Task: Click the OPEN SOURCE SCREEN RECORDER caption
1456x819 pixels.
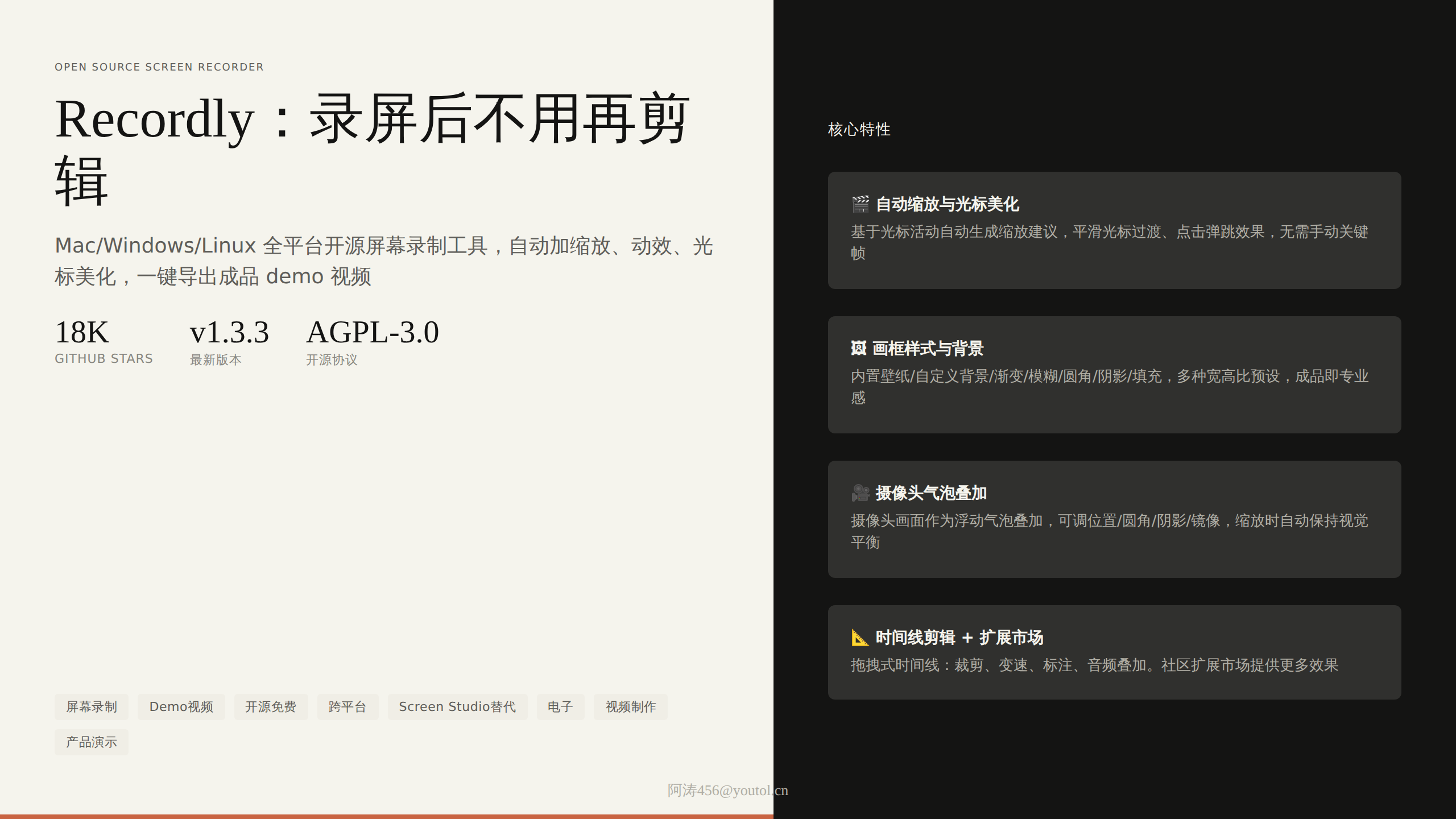Action: tap(159, 67)
